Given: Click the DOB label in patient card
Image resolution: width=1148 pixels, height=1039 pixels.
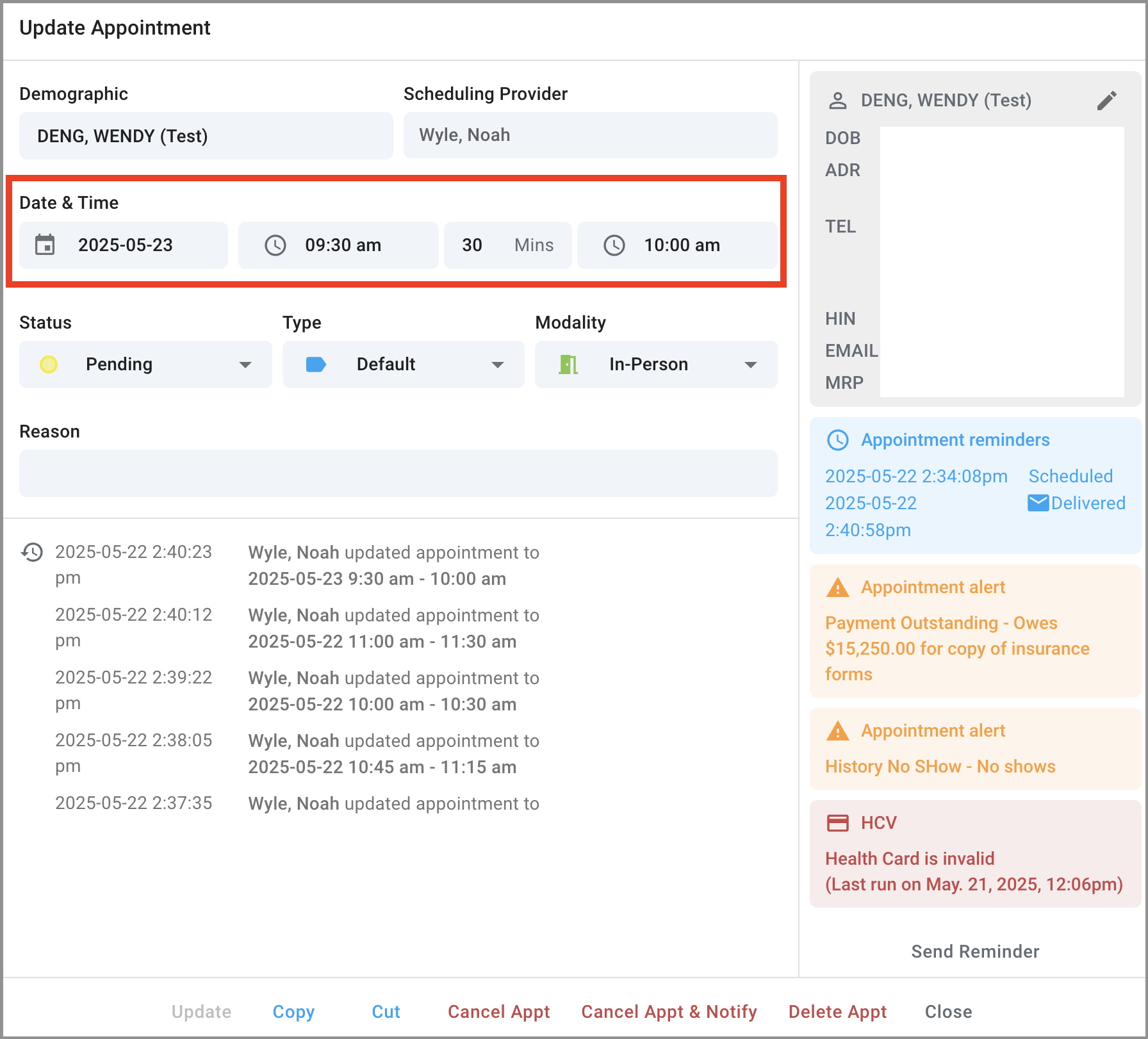Looking at the screenshot, I should click(842, 138).
